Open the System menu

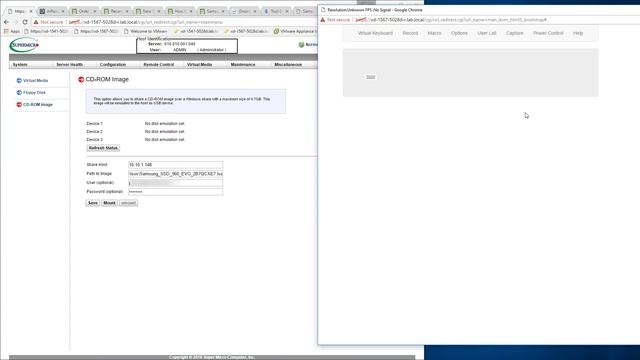tap(20, 64)
